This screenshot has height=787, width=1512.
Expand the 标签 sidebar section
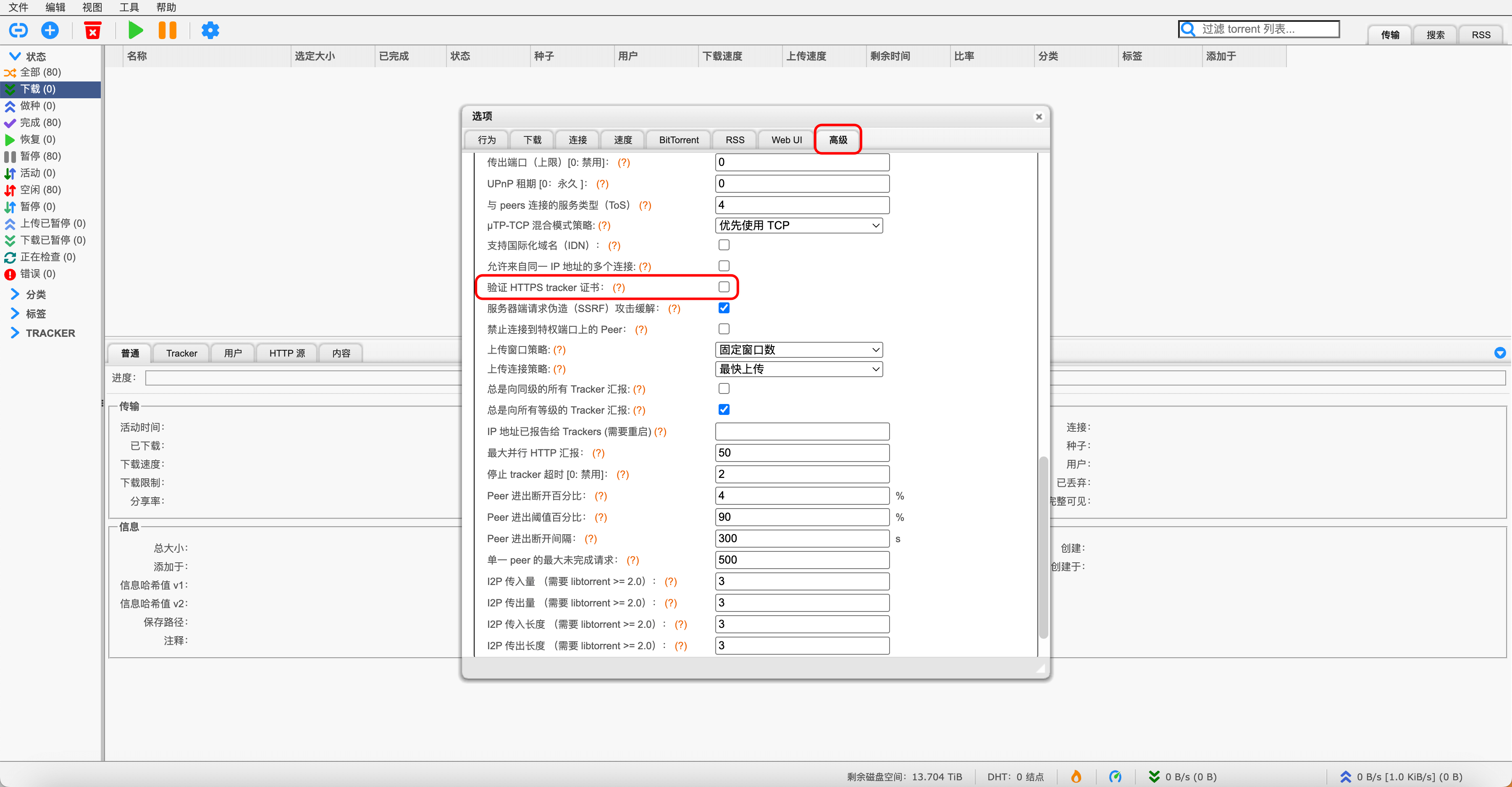[15, 313]
